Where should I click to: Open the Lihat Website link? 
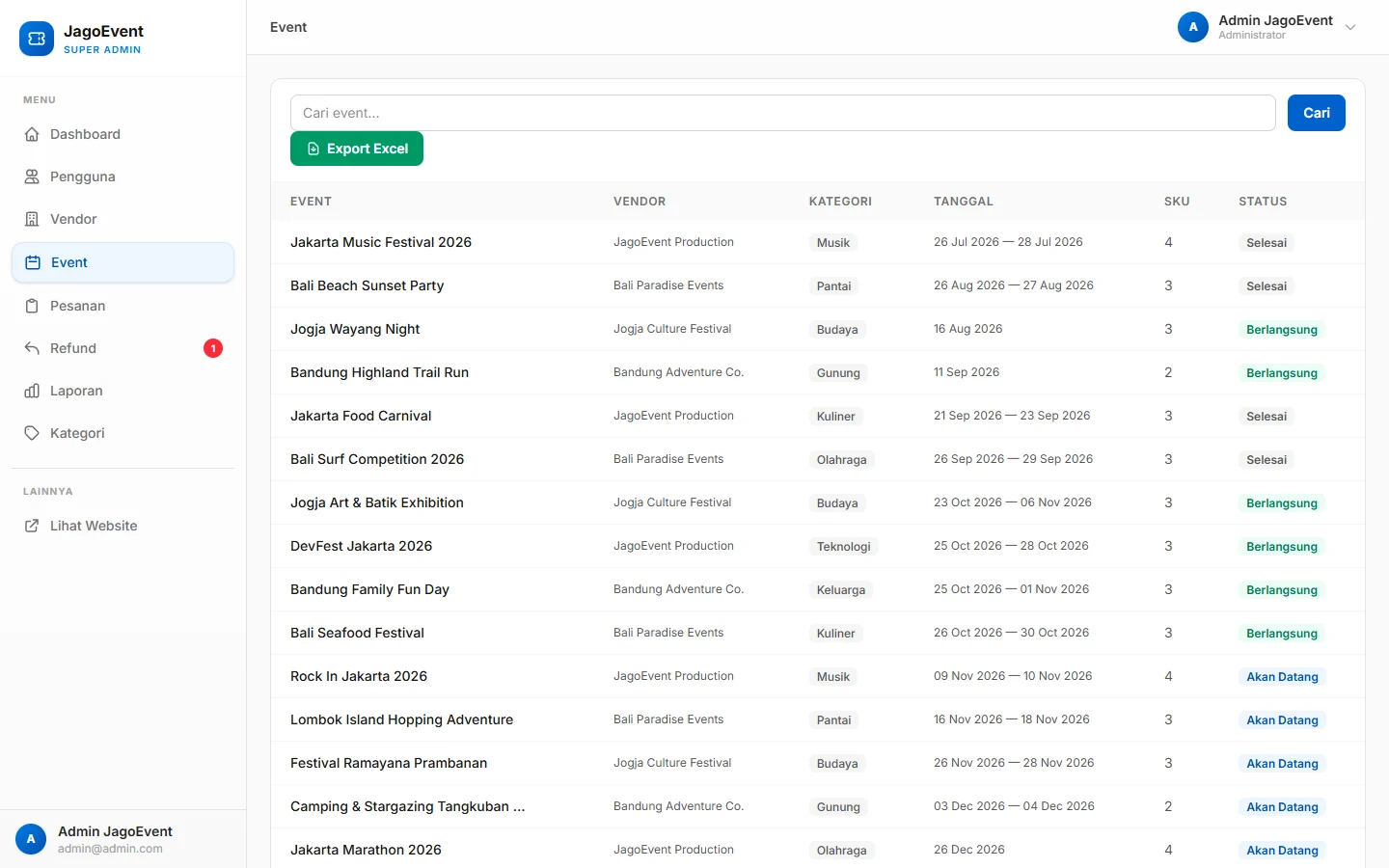(123, 526)
